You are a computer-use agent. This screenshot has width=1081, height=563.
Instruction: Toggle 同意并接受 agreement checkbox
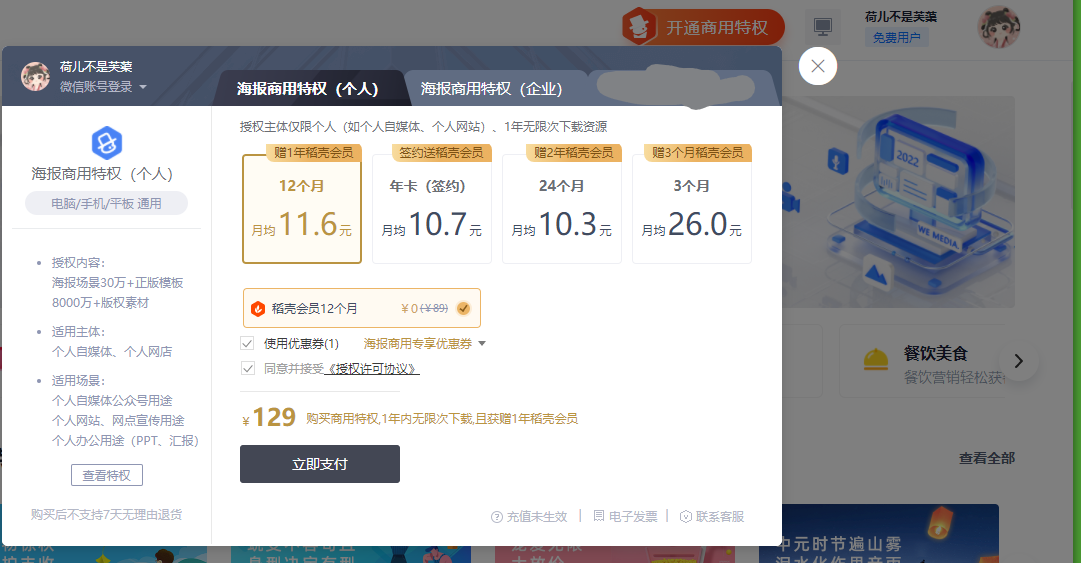247,369
